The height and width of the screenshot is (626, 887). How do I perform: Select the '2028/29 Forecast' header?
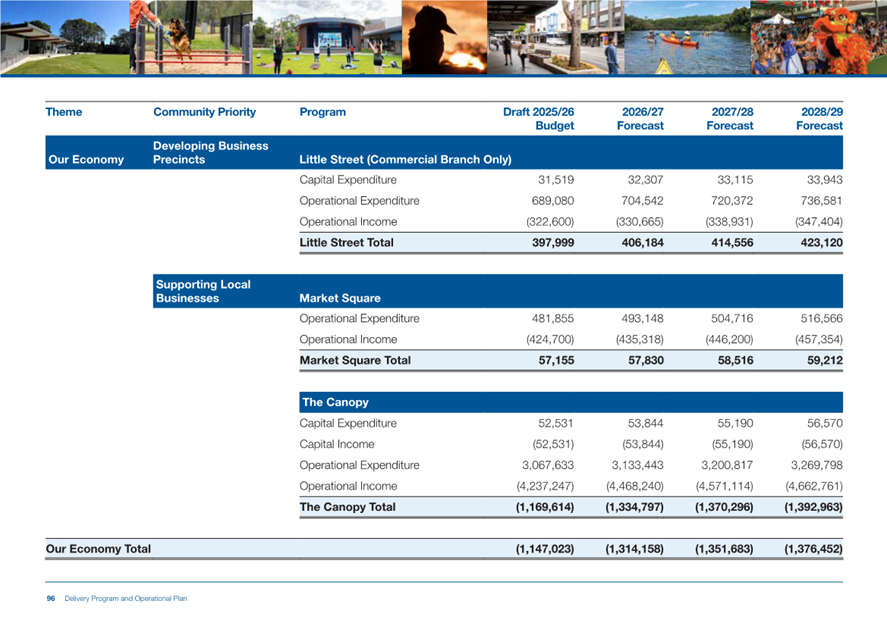pos(820,119)
